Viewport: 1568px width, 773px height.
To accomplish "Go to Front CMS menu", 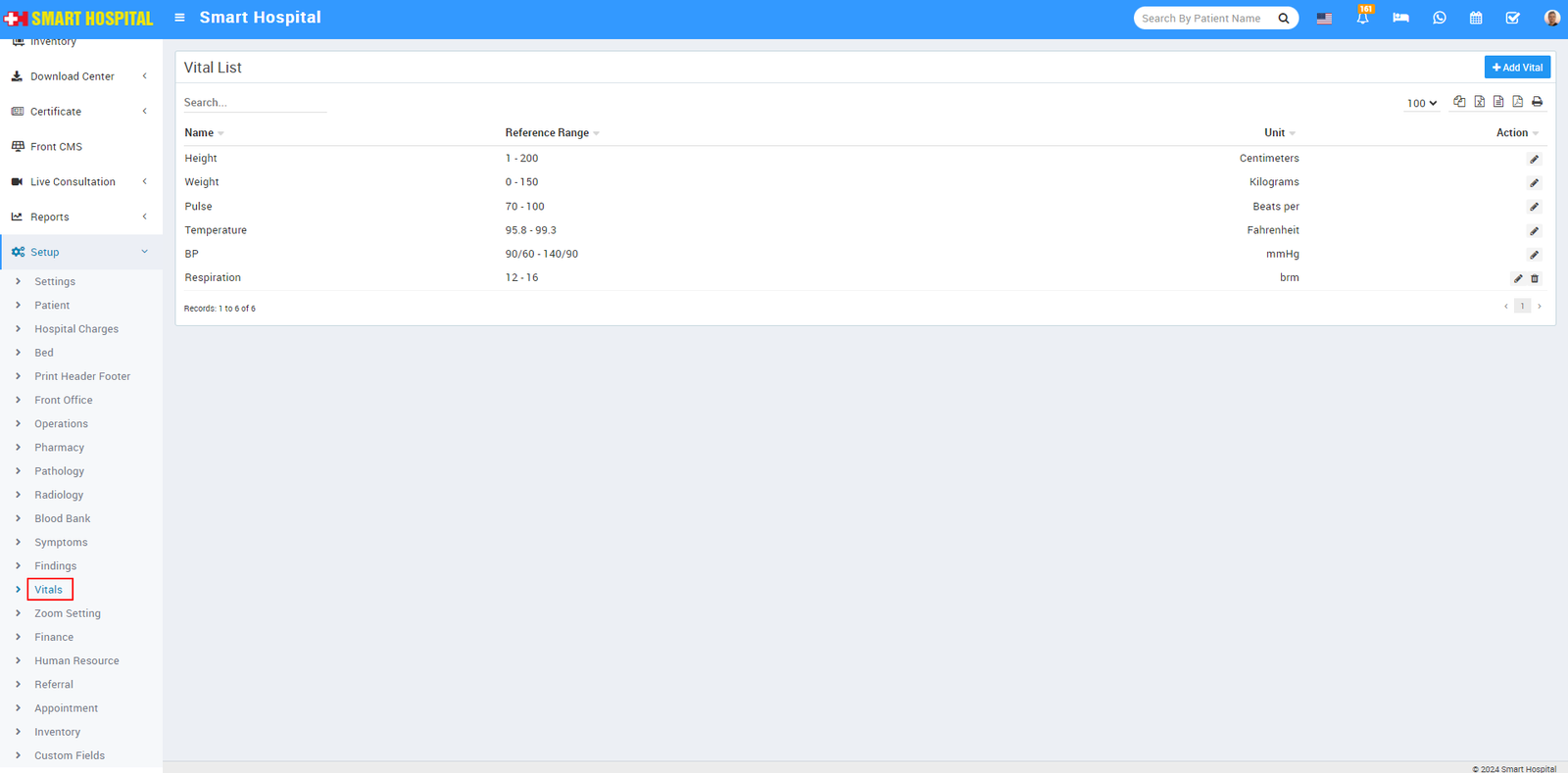I will click(x=56, y=147).
